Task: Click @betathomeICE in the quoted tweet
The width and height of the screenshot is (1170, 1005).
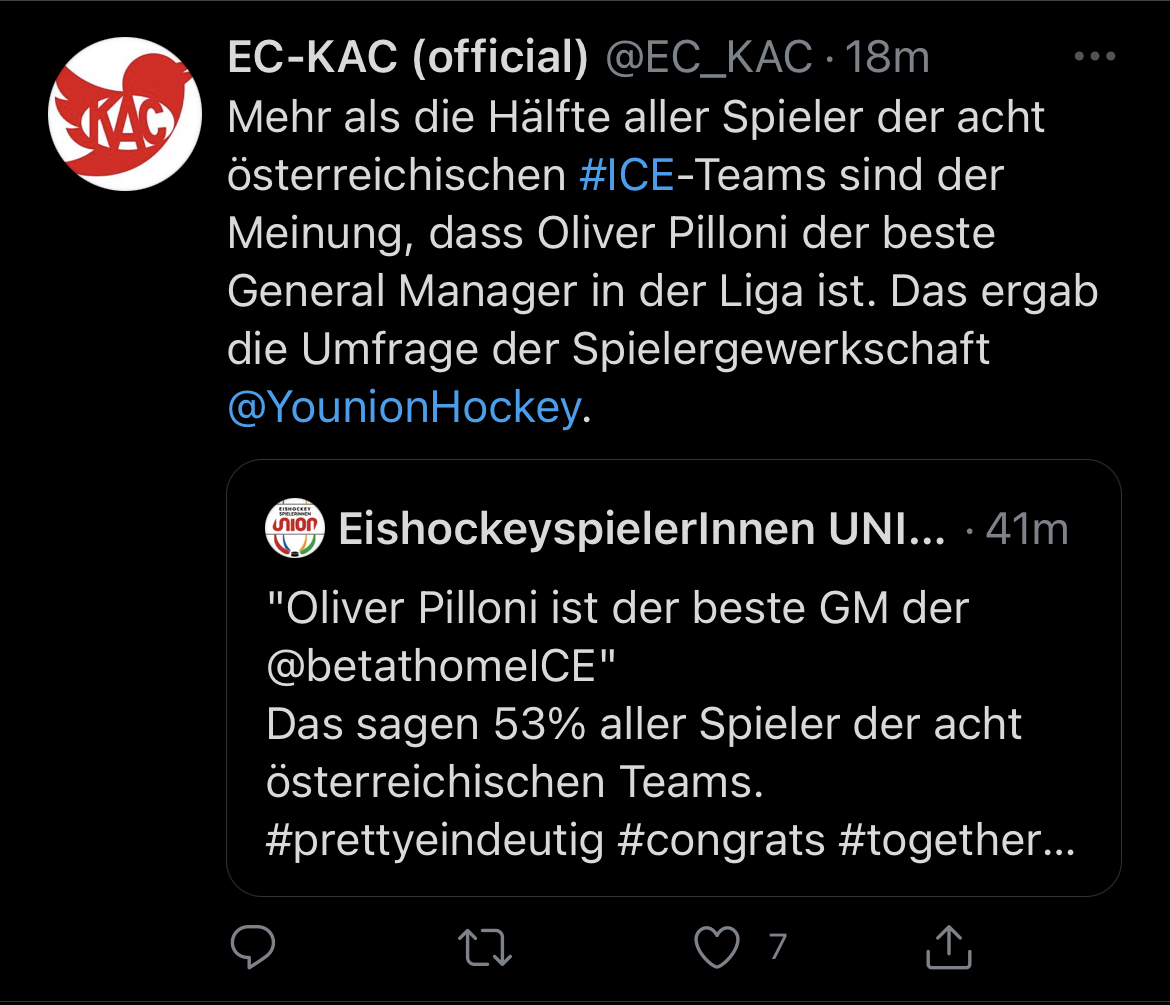Action: tap(431, 666)
